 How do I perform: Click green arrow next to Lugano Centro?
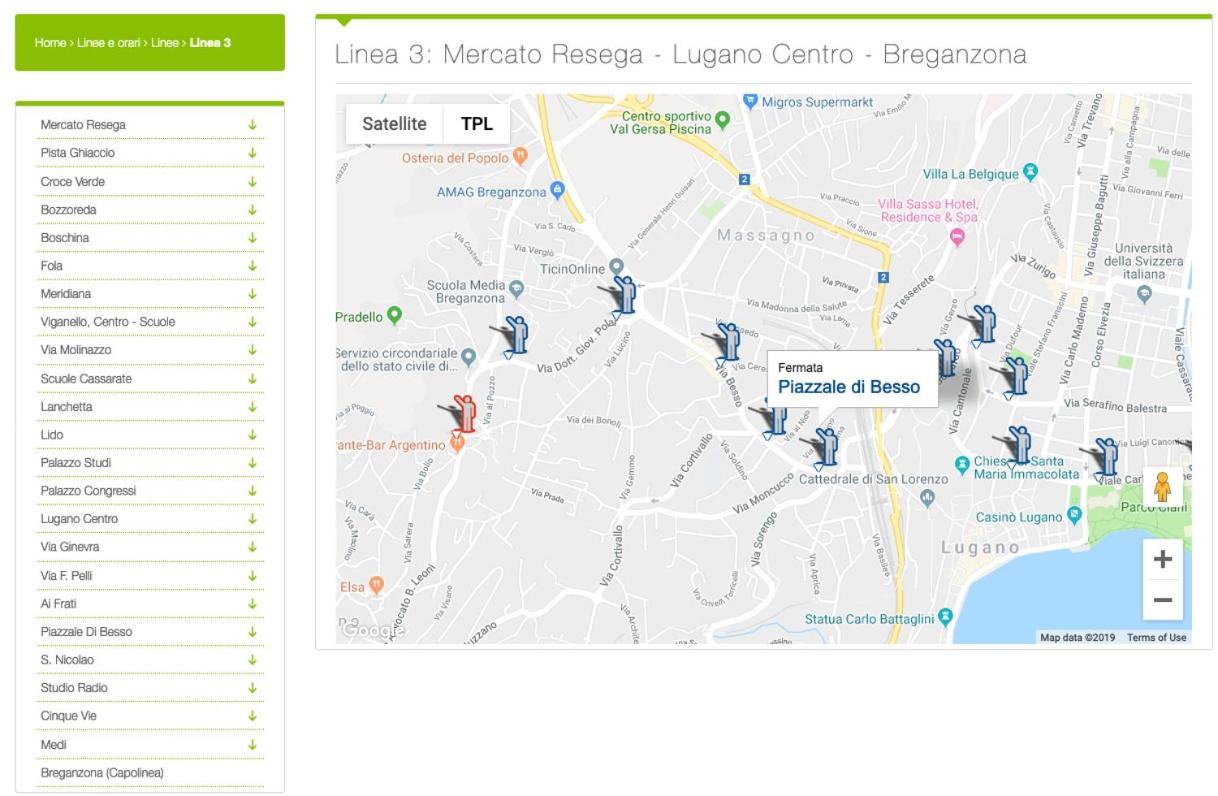pyautogui.click(x=253, y=519)
